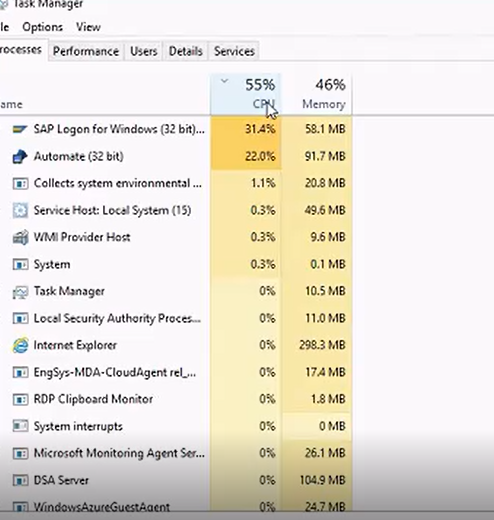The height and width of the screenshot is (520, 494).
Task: Select Service Host: Local System (15) row
Action: tap(176, 210)
